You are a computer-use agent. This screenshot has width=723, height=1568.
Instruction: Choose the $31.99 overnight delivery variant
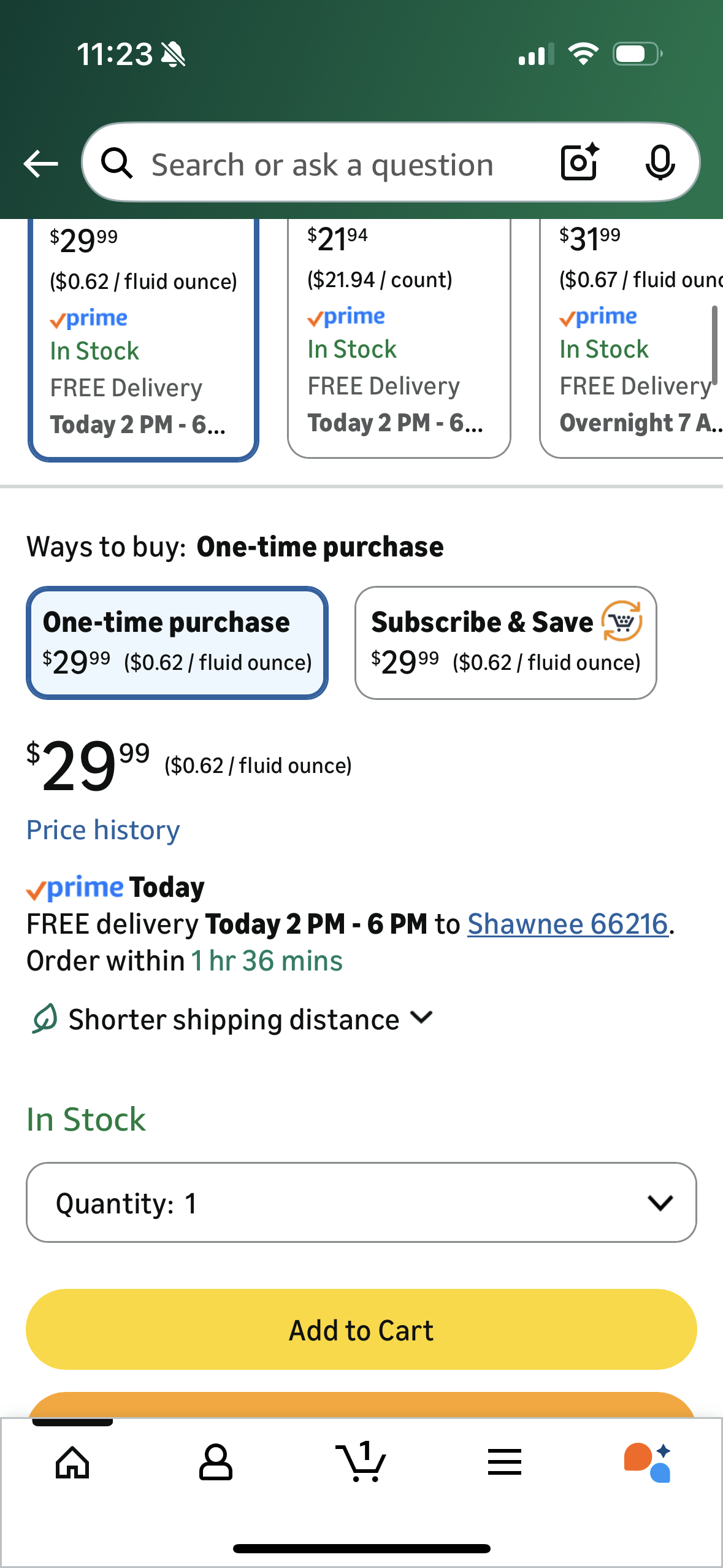pyautogui.click(x=632, y=337)
